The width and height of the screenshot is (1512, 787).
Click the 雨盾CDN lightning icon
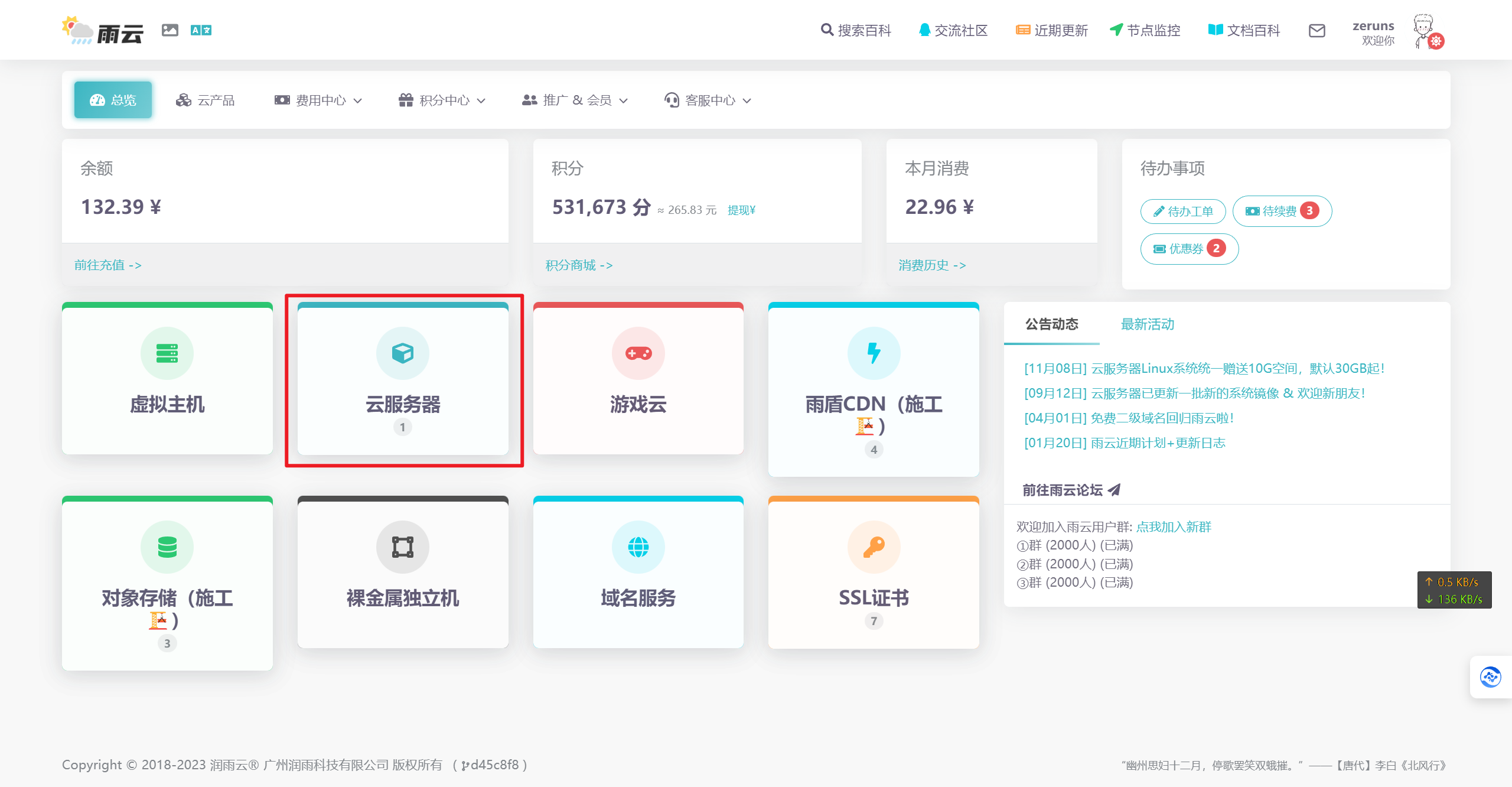874,353
